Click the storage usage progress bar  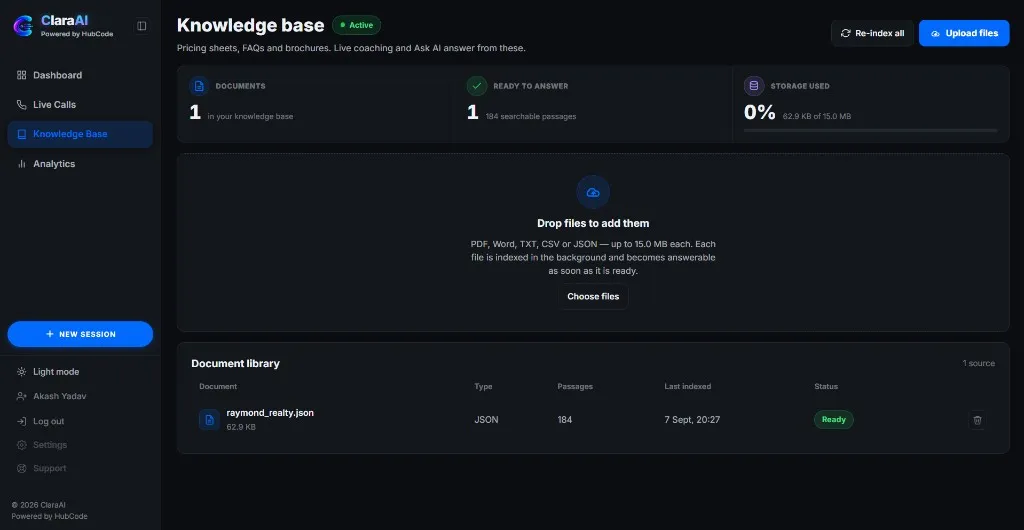tap(871, 131)
